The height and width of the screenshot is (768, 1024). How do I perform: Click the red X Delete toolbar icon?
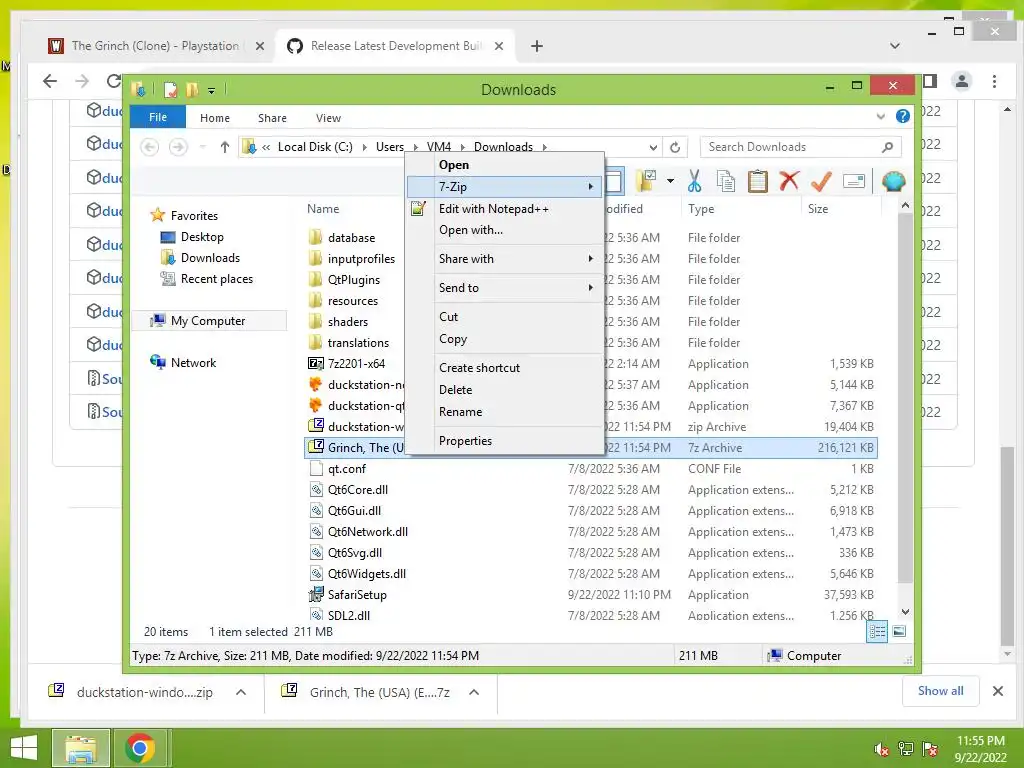pyautogui.click(x=789, y=180)
